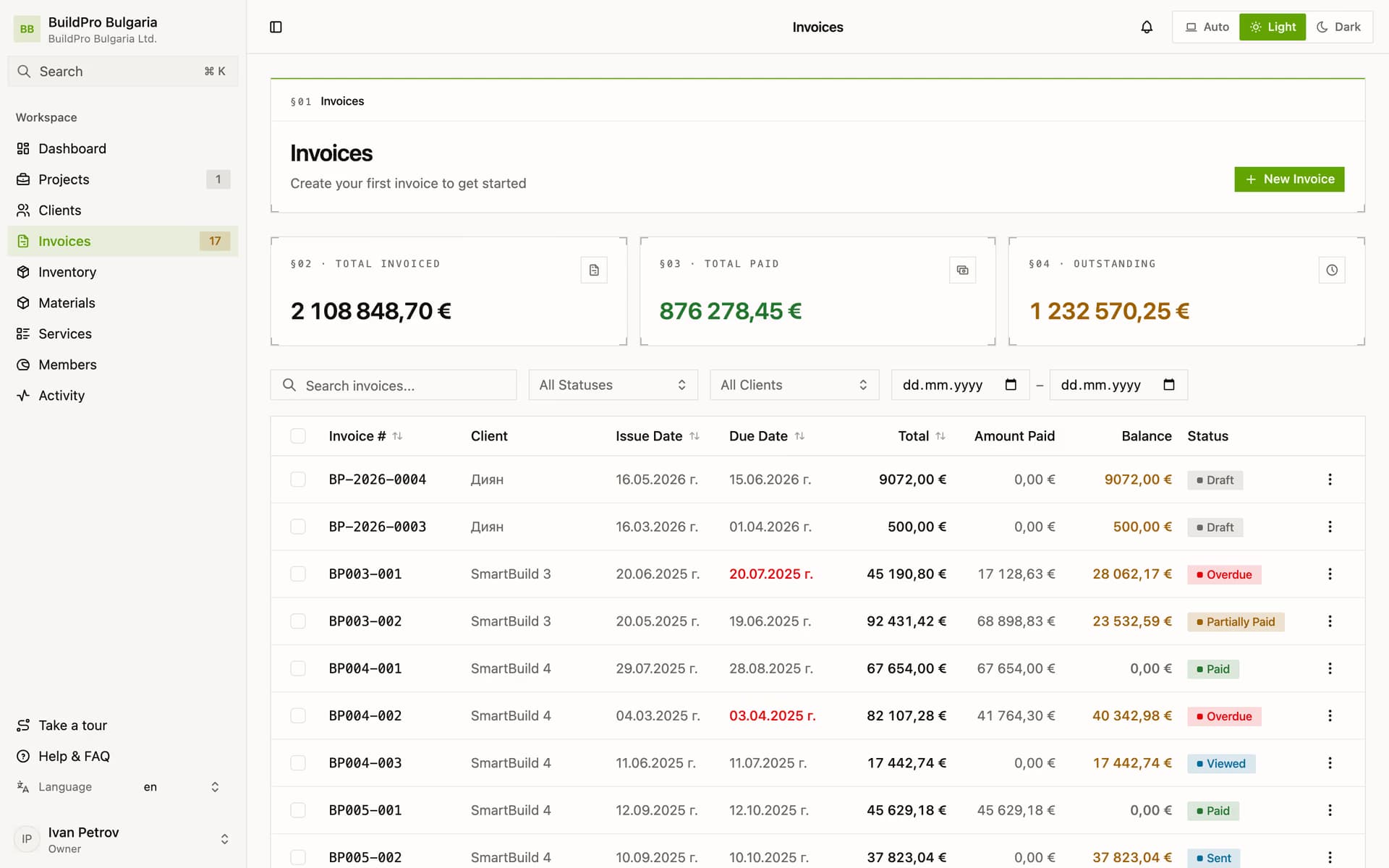Open Help & FAQ
Image resolution: width=1389 pixels, height=868 pixels.
123,756
